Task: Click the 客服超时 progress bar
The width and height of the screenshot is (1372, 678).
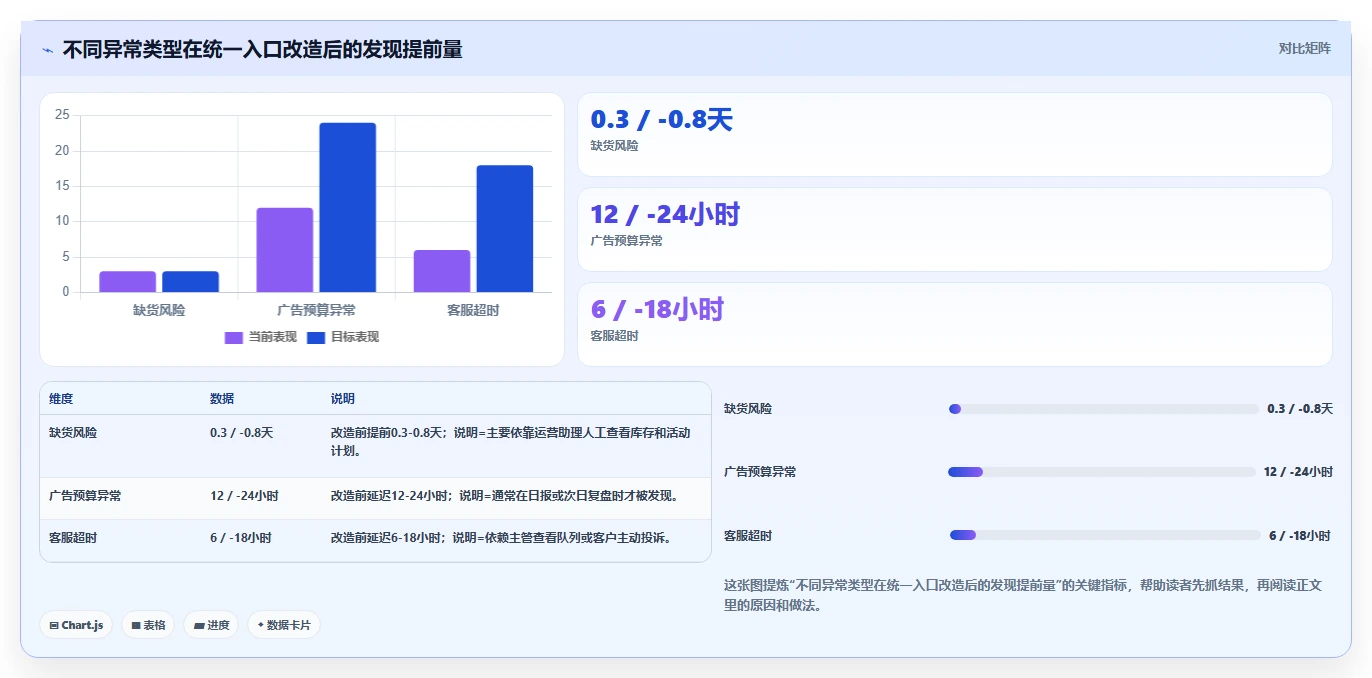Action: click(x=1105, y=535)
